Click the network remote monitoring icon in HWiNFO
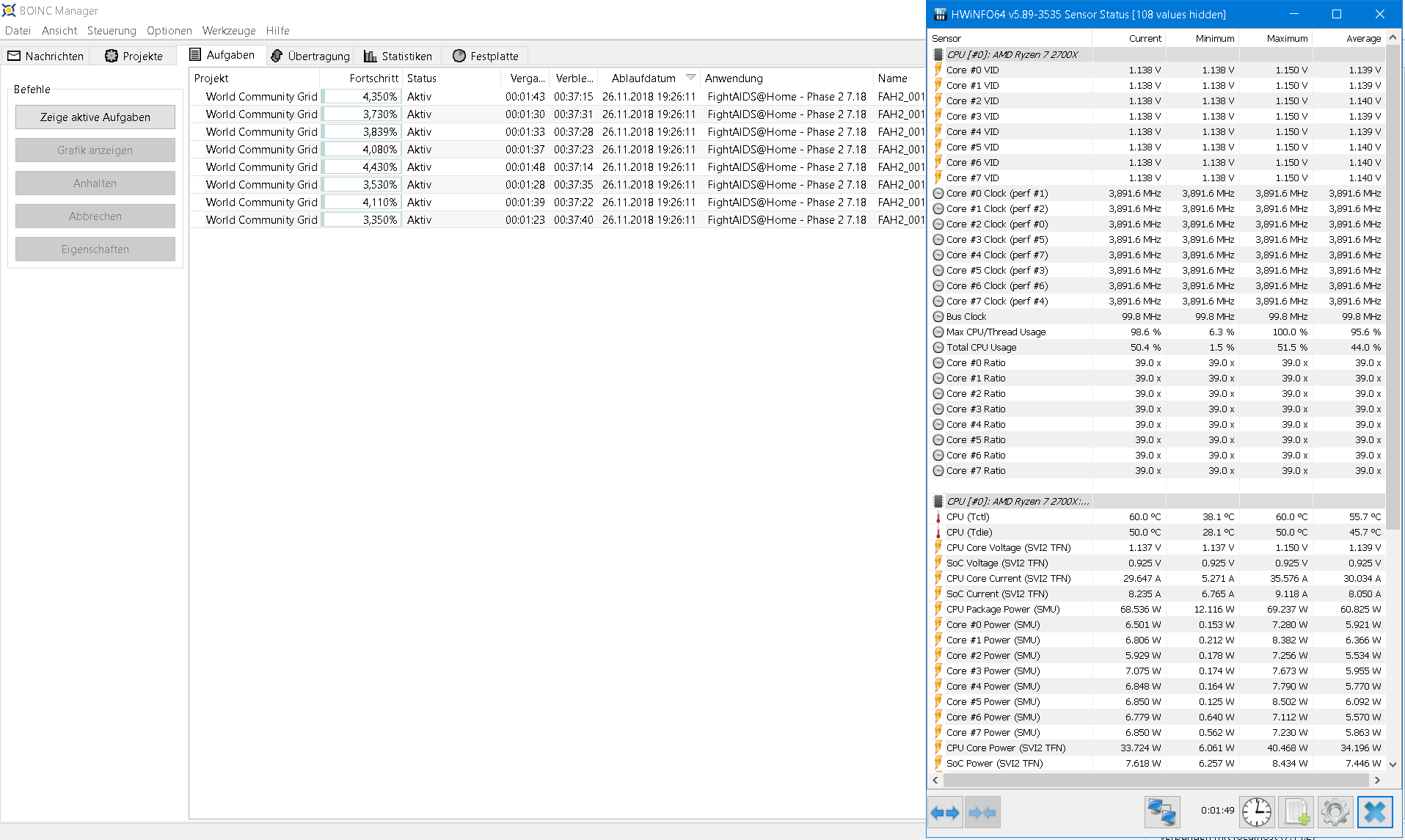 (1162, 812)
